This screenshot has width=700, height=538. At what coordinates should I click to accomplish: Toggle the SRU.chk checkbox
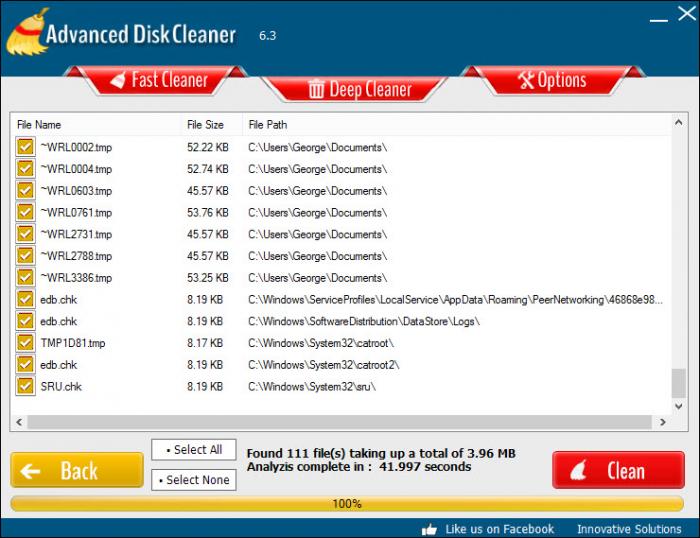(25, 386)
